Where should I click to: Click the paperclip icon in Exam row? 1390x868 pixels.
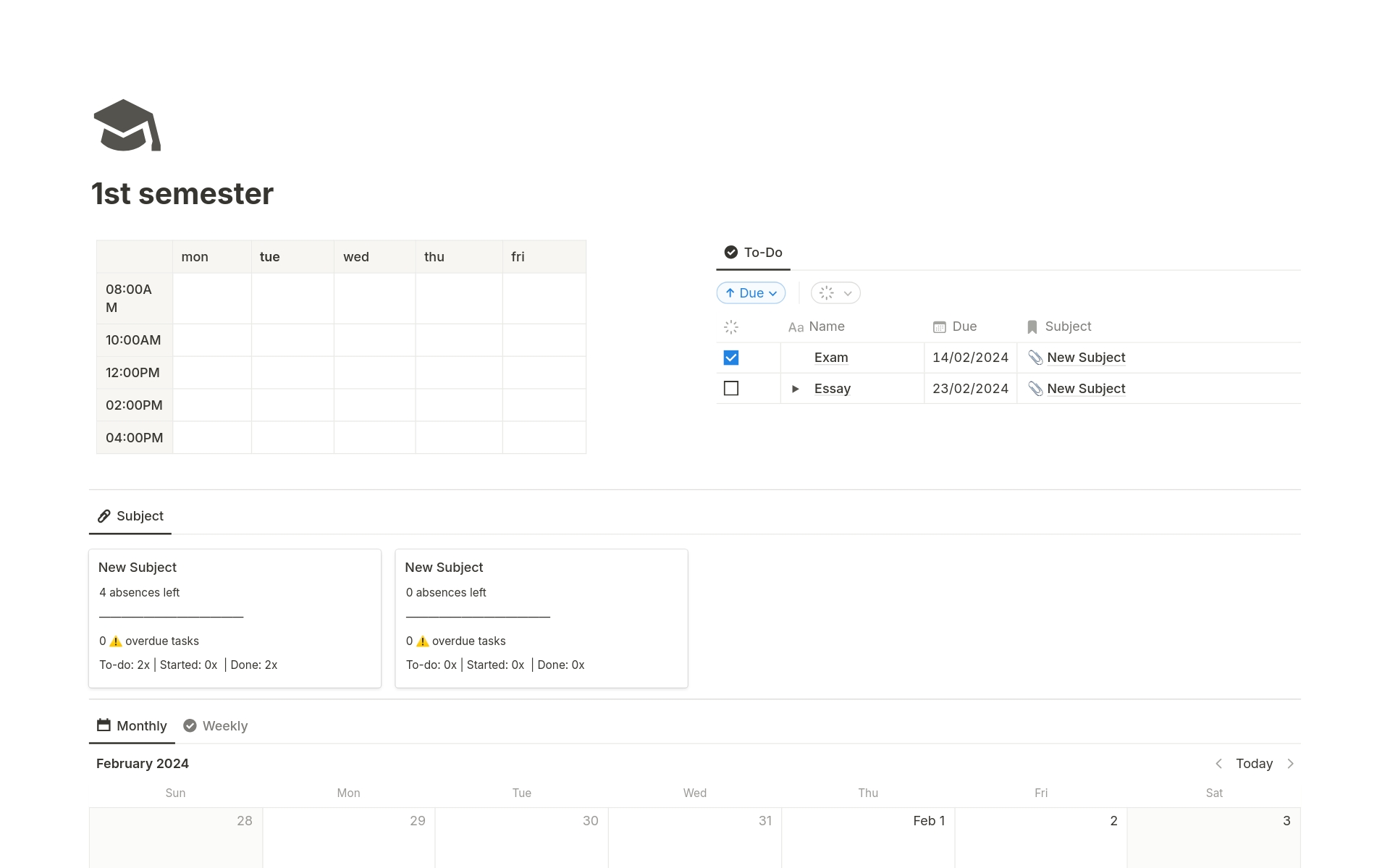1035,358
